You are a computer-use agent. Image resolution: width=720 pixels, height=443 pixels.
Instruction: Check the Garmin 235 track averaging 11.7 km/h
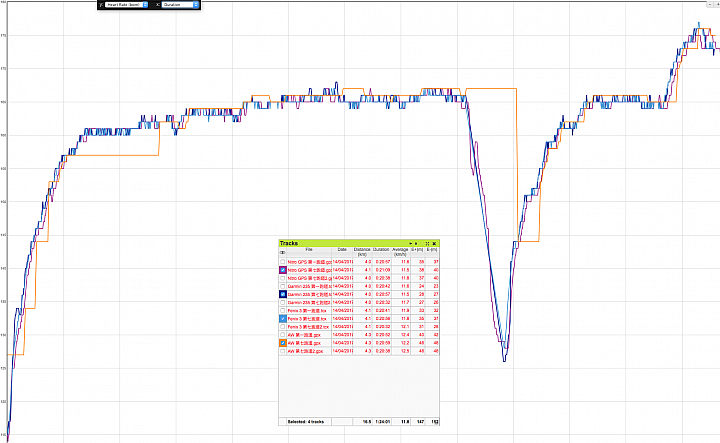(282, 303)
